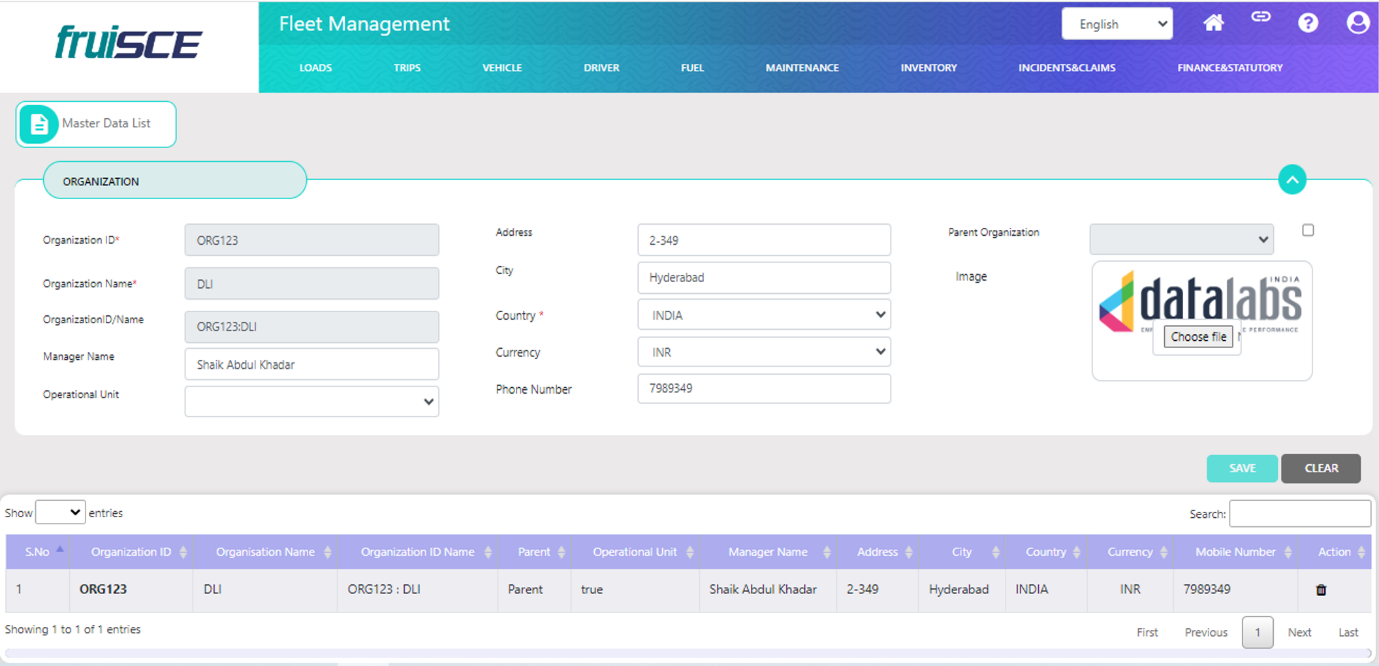Collapse the Organization panel with chevron

coord(1292,180)
